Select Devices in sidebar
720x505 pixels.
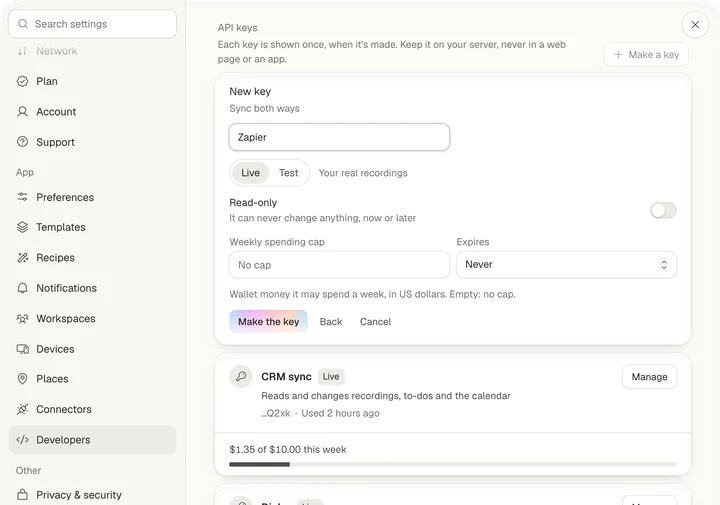[x=92, y=349]
